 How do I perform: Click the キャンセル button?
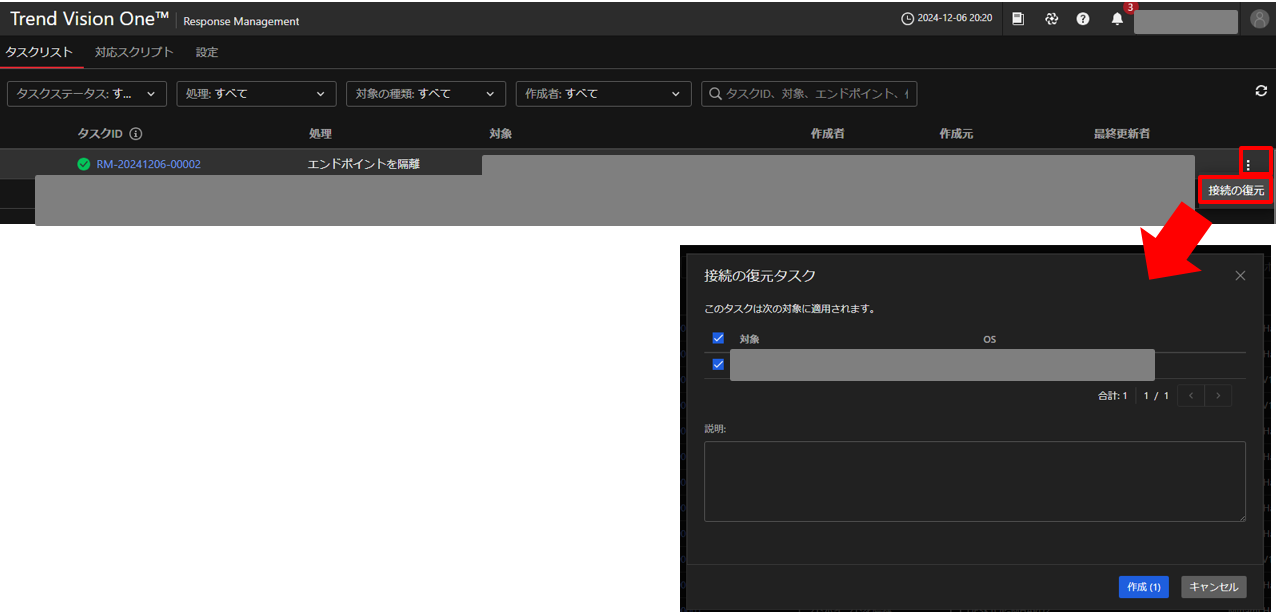[x=1214, y=587]
